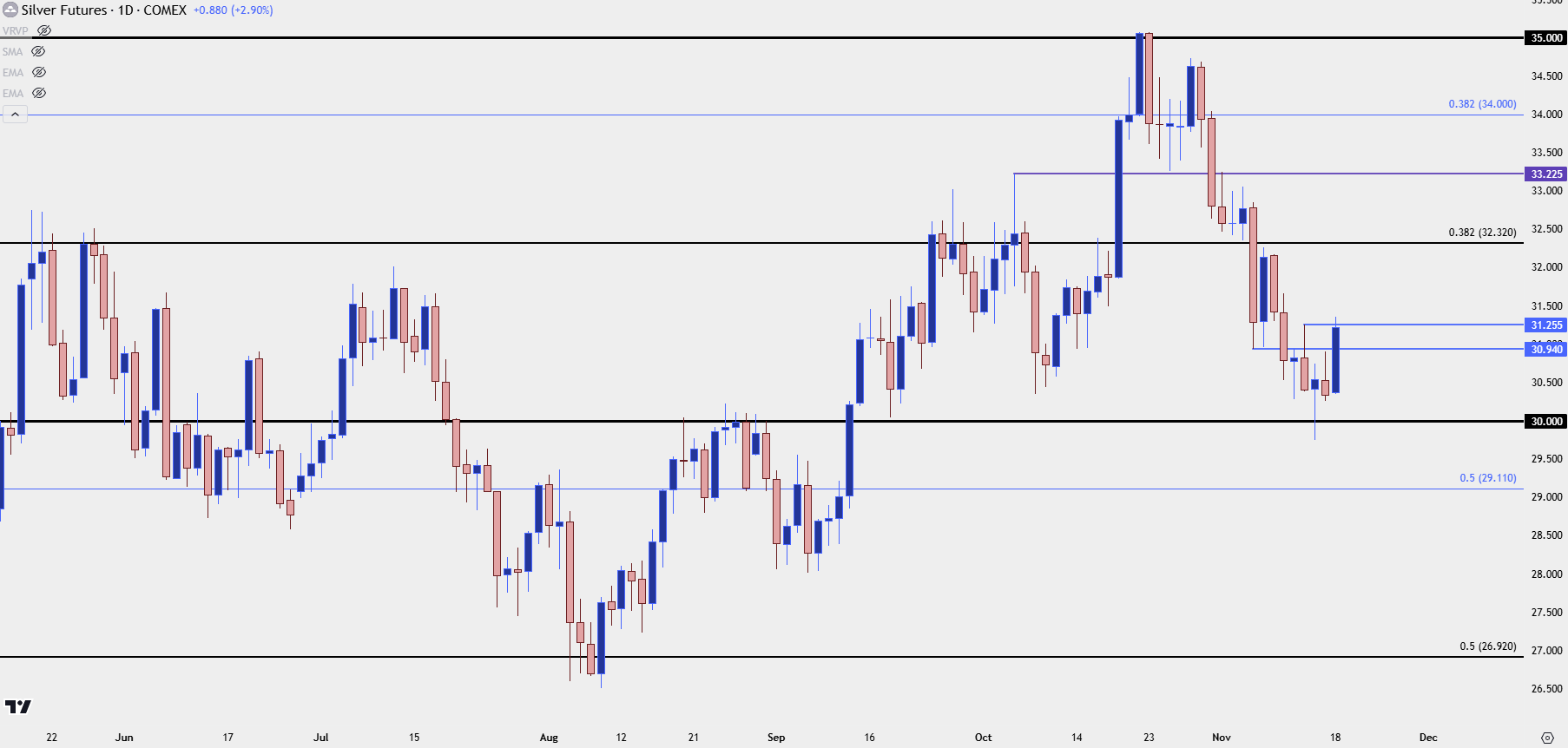The height and width of the screenshot is (748, 1568).
Task: Open chart settings gear in bottom-right corner
Action: [x=1546, y=738]
